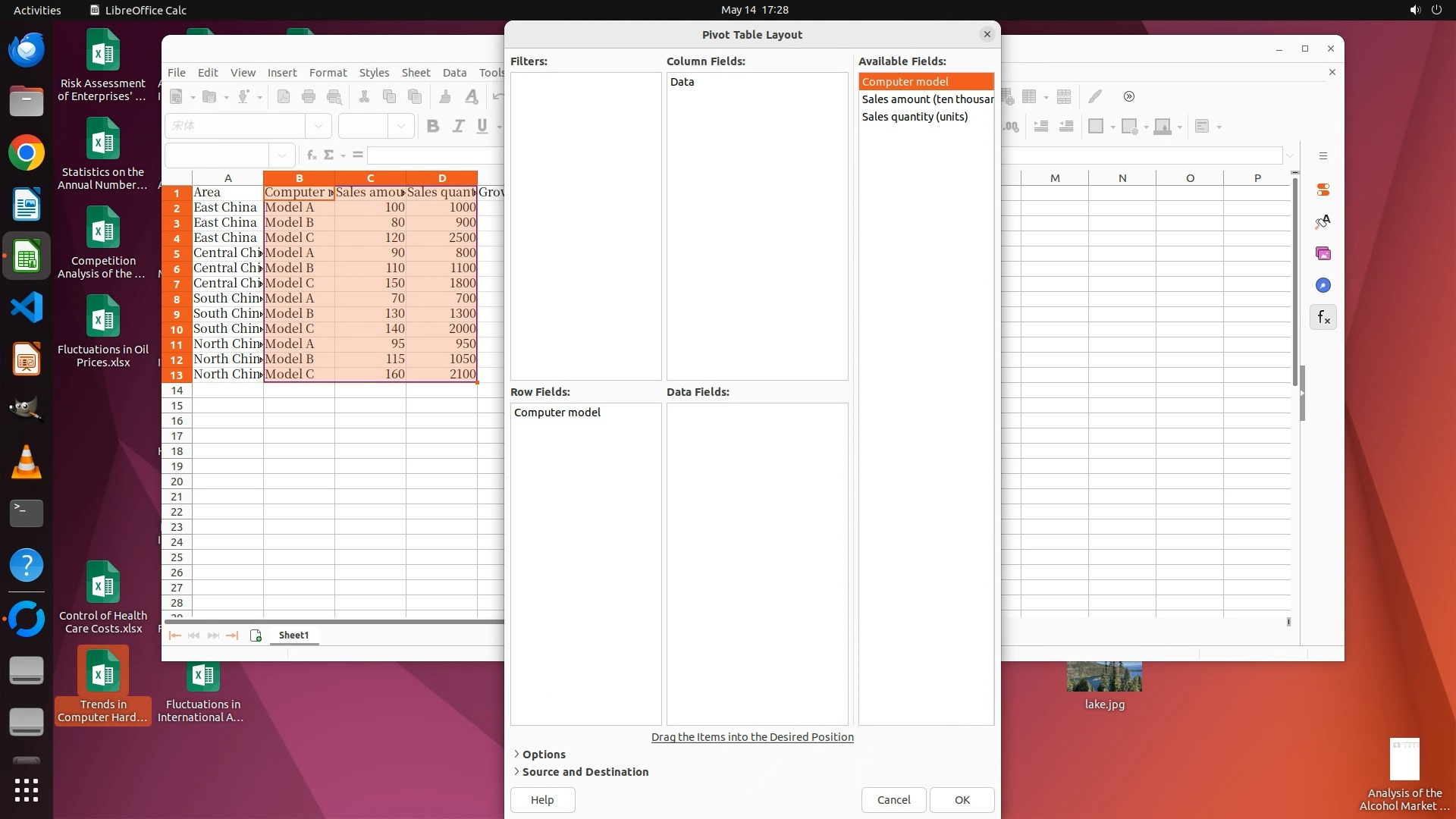Open the Data menu
Screen dimensions: 1456x819
click(454, 73)
